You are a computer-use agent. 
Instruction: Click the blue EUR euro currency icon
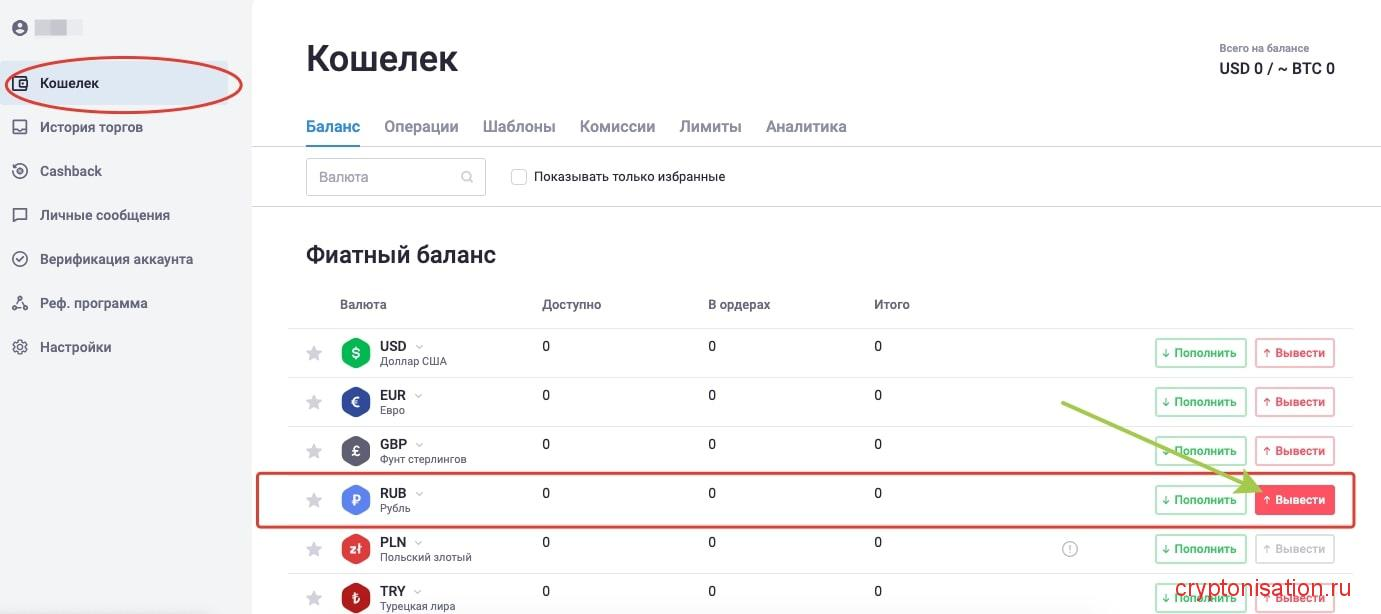tap(355, 401)
